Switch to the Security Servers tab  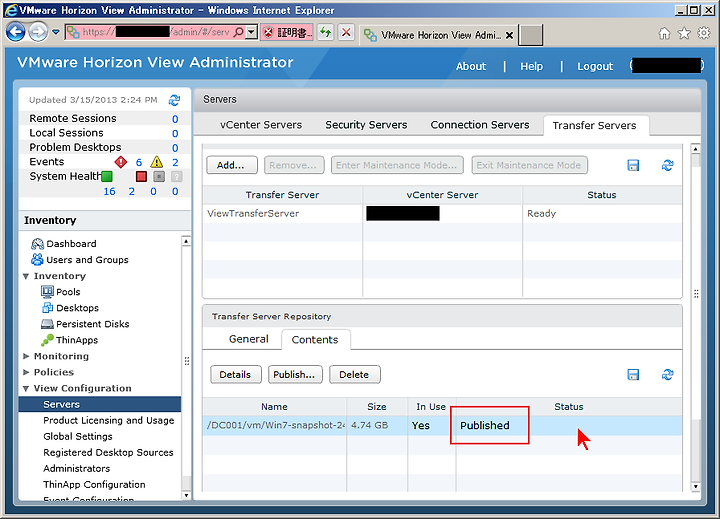tap(366, 125)
